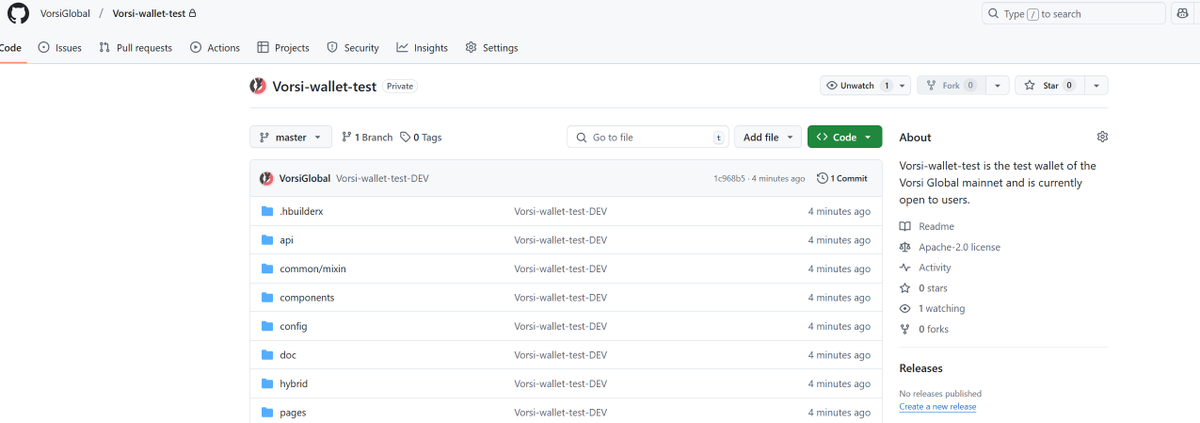Open the master branch dropdown
The height and width of the screenshot is (423, 1200).
(x=290, y=137)
